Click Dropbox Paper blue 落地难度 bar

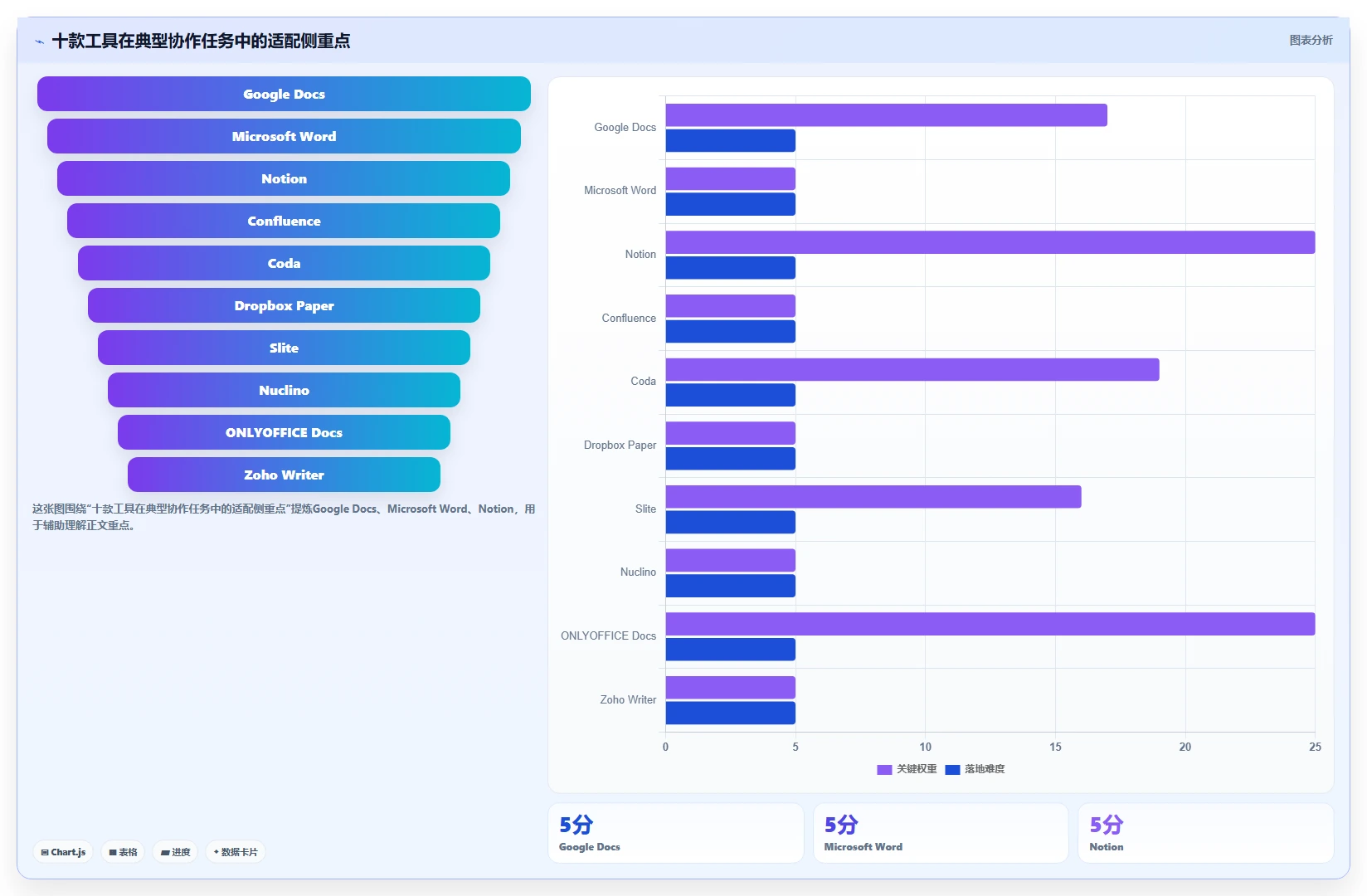[730, 459]
